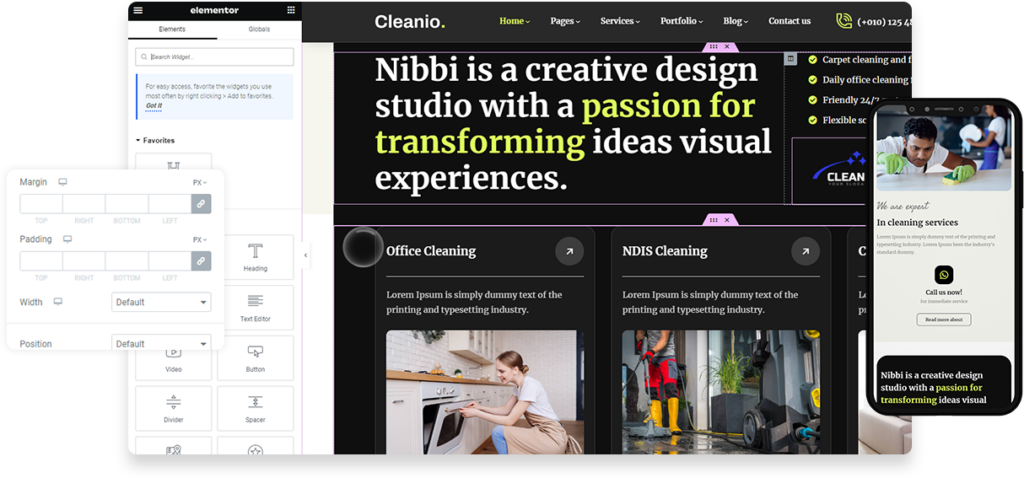The width and height of the screenshot is (1024, 478).
Task: Click 'Read more about' button in phone preview
Action: (944, 319)
